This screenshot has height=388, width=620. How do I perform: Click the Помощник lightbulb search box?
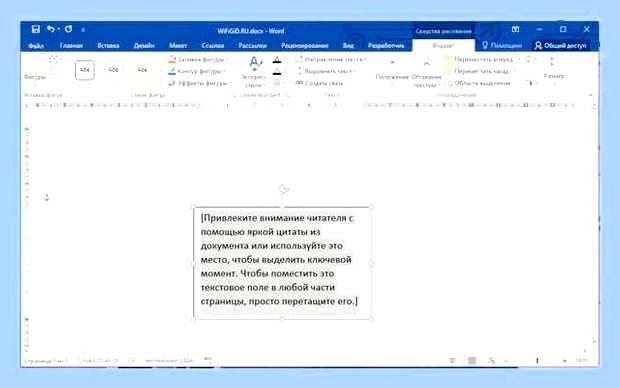coord(502,46)
